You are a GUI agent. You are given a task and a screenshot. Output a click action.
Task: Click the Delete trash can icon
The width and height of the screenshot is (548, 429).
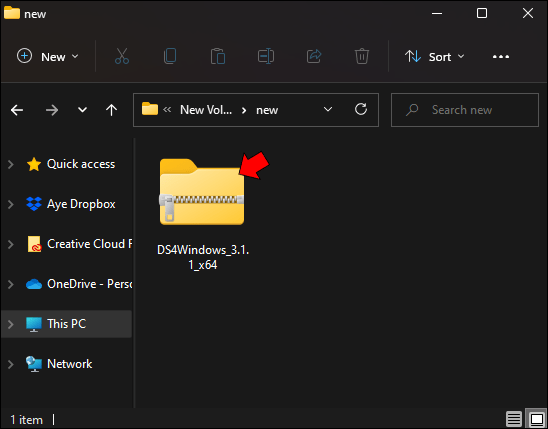coord(362,56)
